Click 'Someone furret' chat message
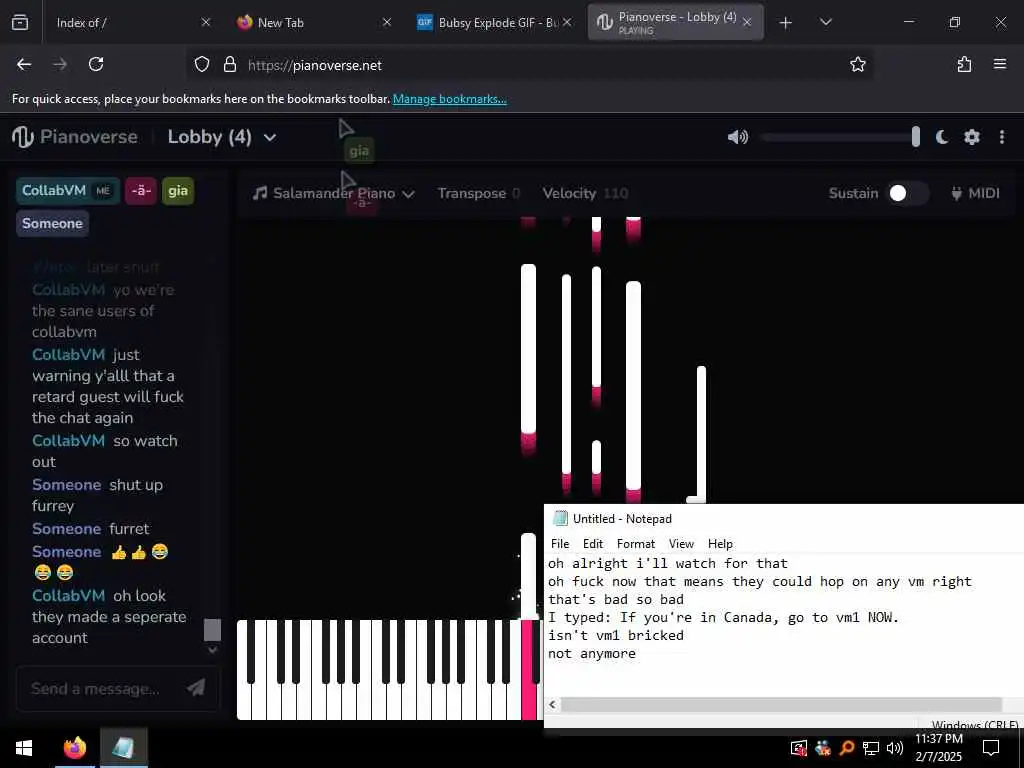 click(91, 528)
